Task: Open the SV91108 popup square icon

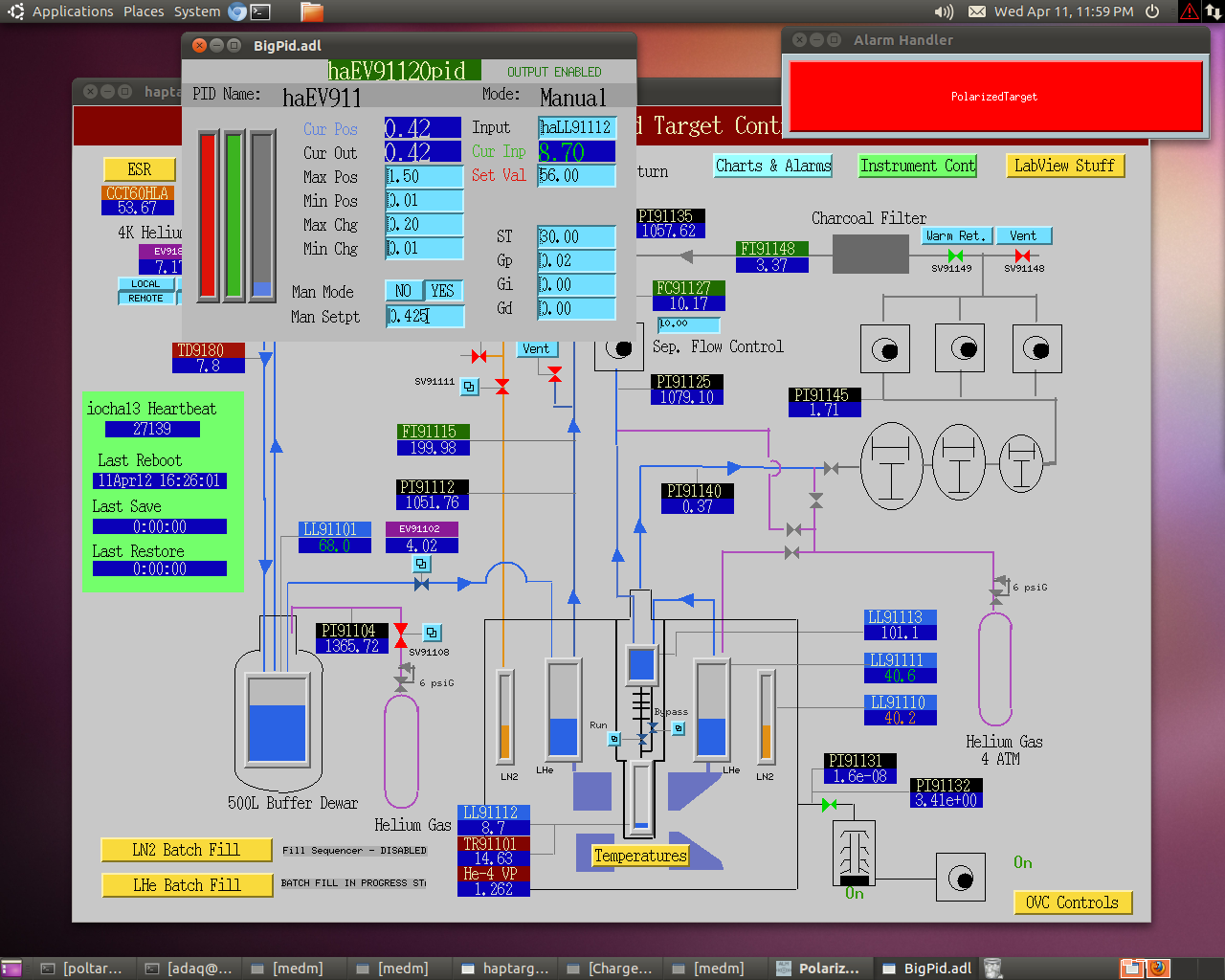Action: (x=433, y=633)
